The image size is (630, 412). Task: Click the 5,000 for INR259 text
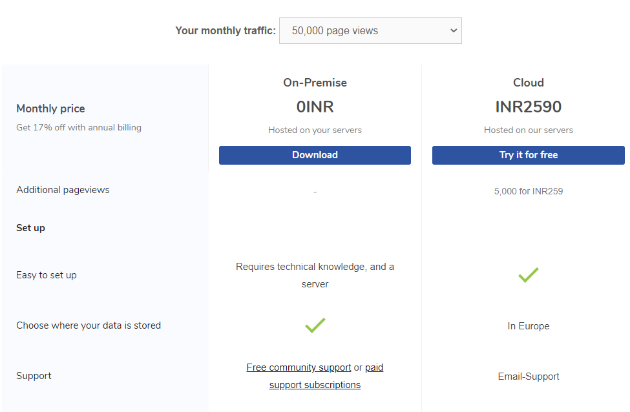click(528, 191)
